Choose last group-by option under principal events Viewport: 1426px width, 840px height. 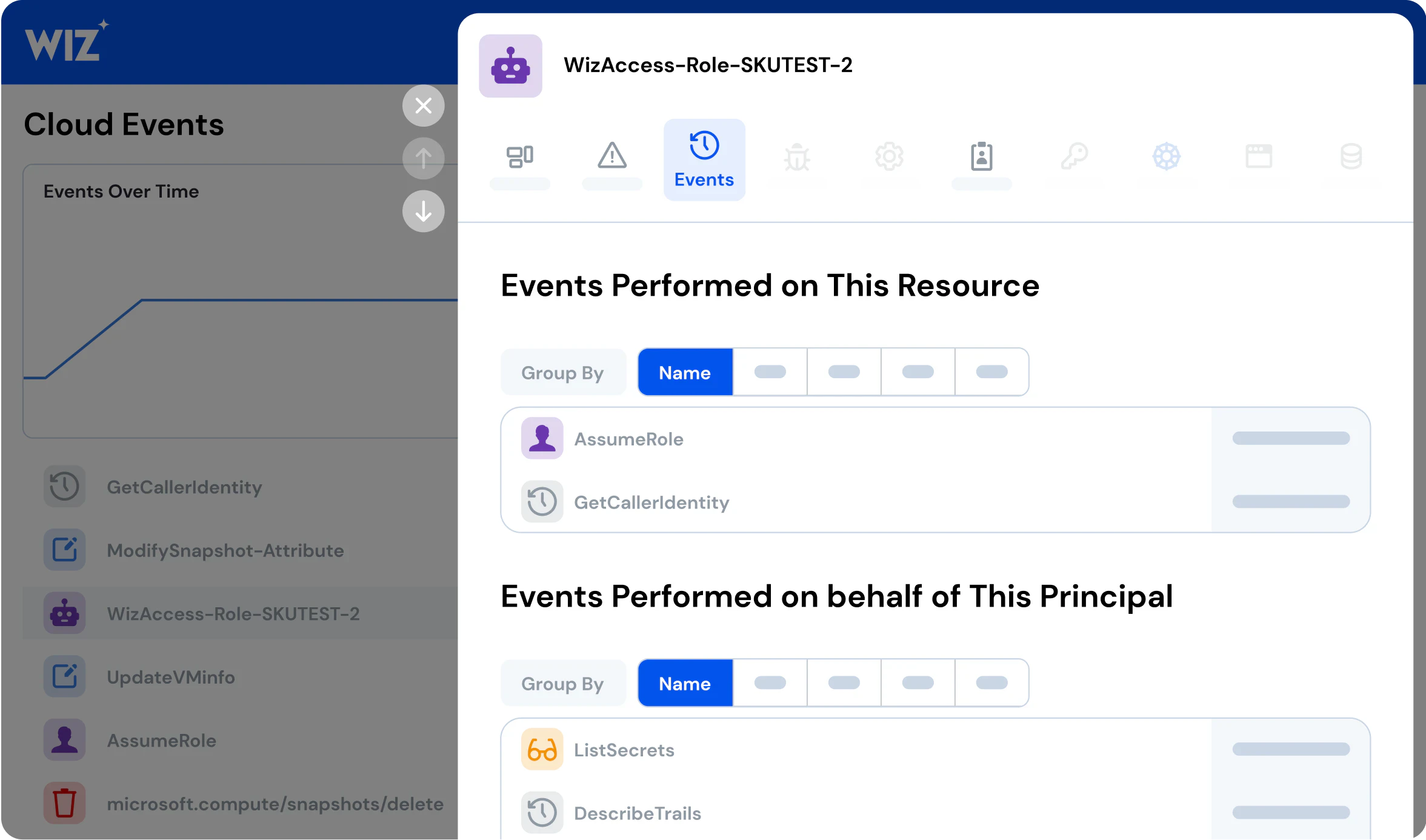[991, 683]
